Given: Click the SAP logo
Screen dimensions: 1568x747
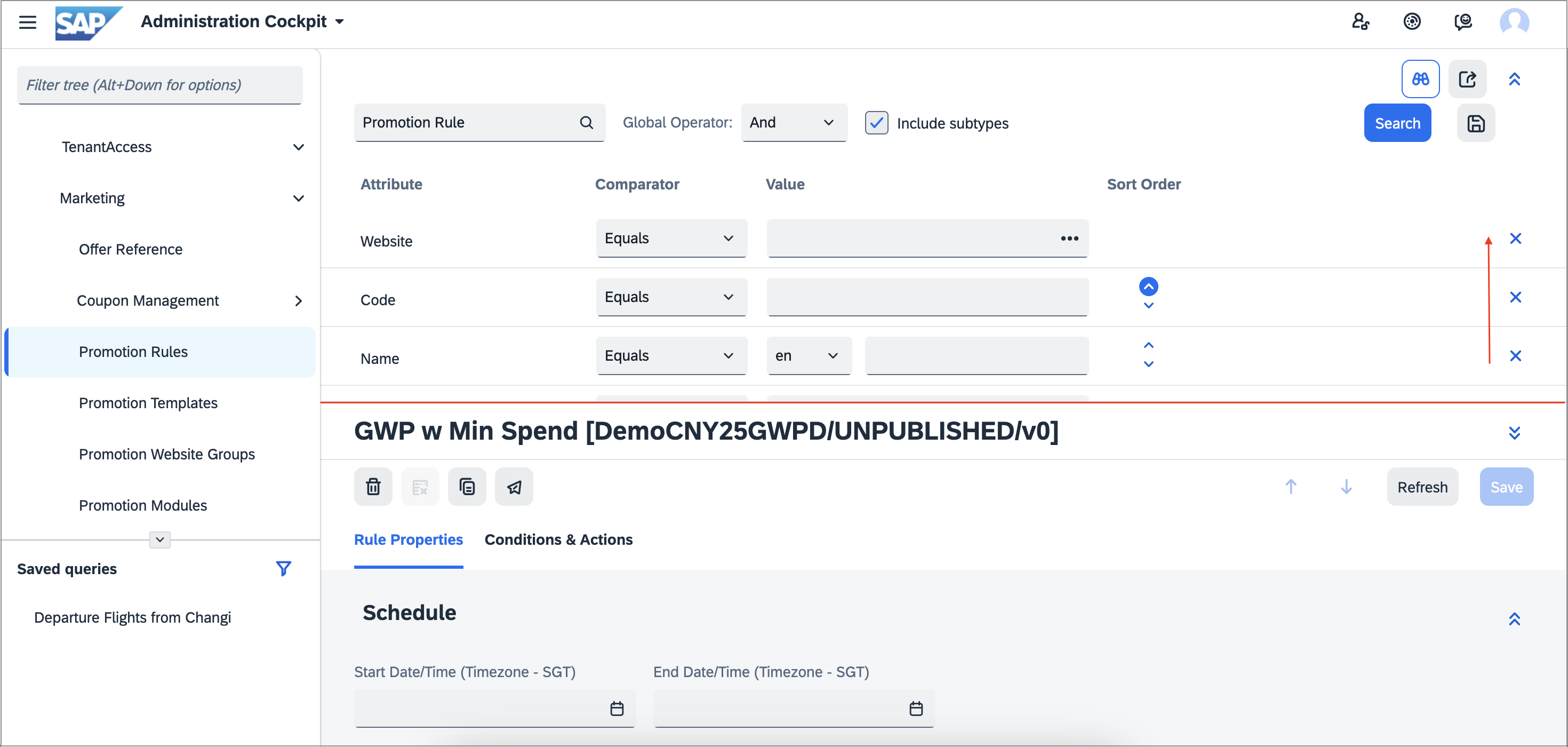Looking at the screenshot, I should pyautogui.click(x=89, y=23).
